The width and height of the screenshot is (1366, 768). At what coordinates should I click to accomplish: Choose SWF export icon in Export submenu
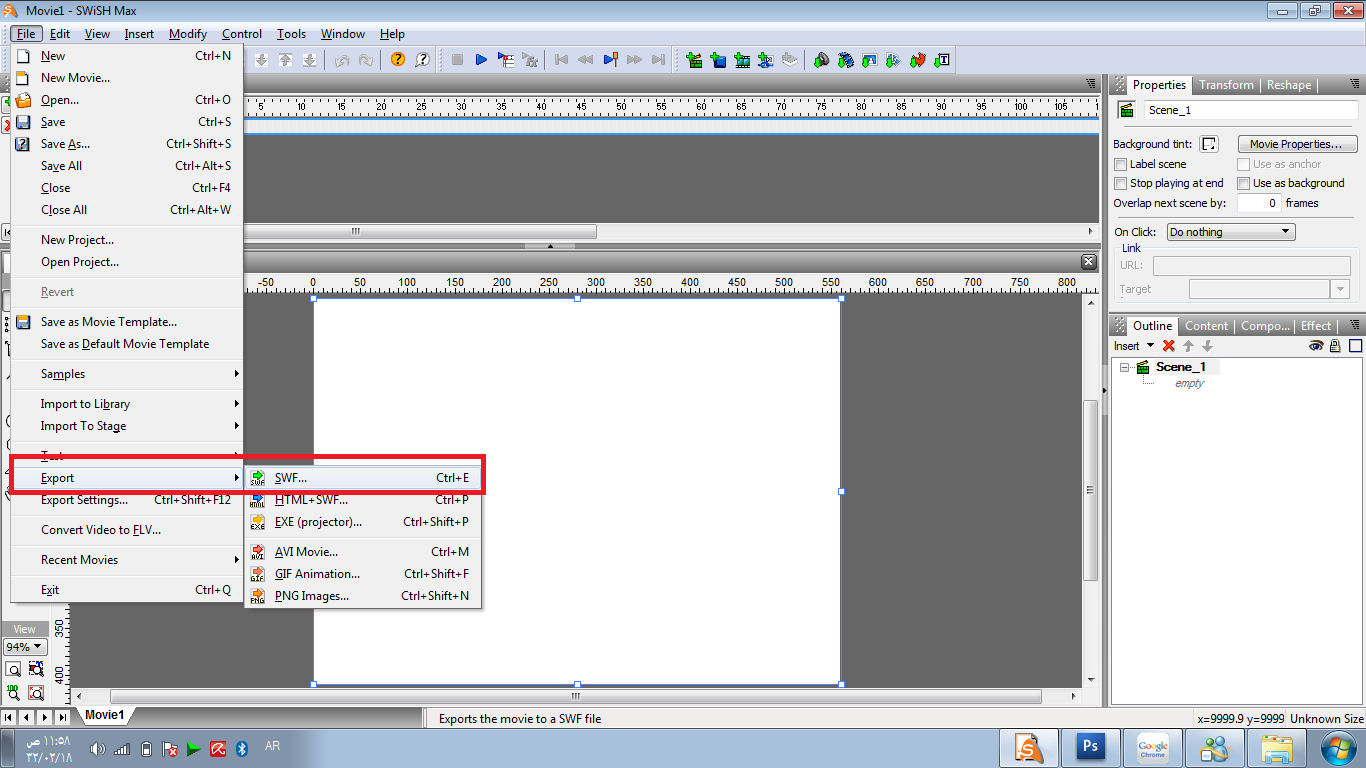pos(258,478)
